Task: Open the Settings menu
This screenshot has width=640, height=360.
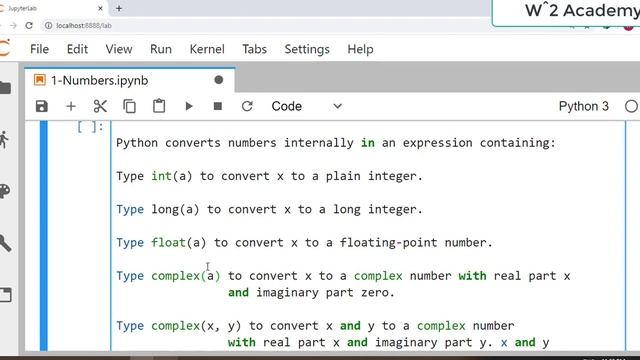Action: [x=307, y=49]
